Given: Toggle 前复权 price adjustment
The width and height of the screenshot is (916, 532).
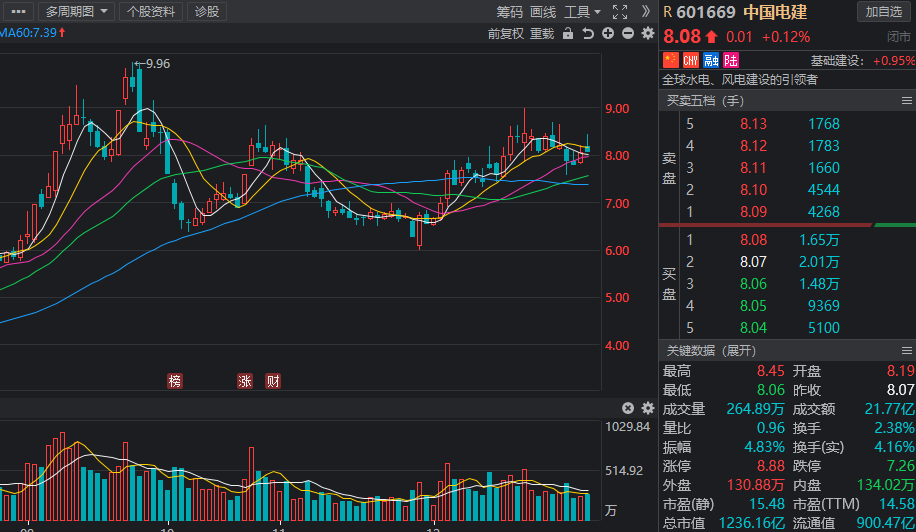Looking at the screenshot, I should tap(505, 34).
